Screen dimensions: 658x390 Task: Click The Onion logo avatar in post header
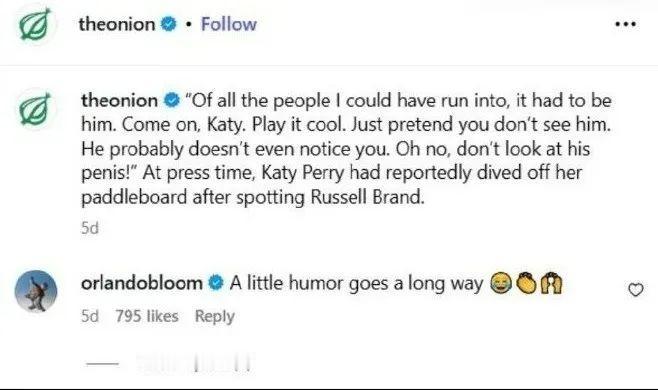pyautogui.click(x=36, y=24)
